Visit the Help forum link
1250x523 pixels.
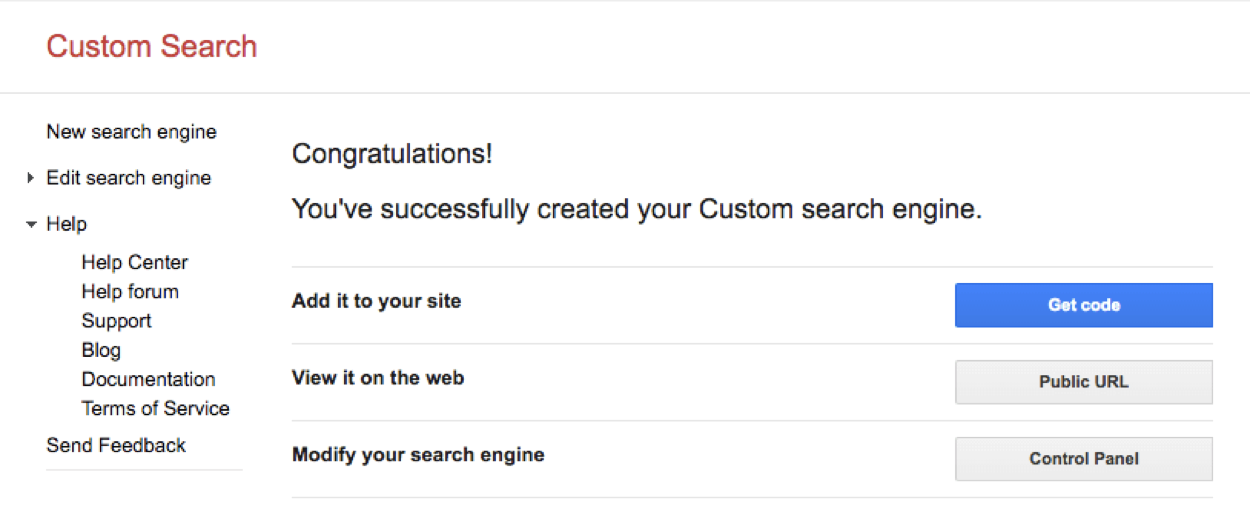(x=130, y=291)
